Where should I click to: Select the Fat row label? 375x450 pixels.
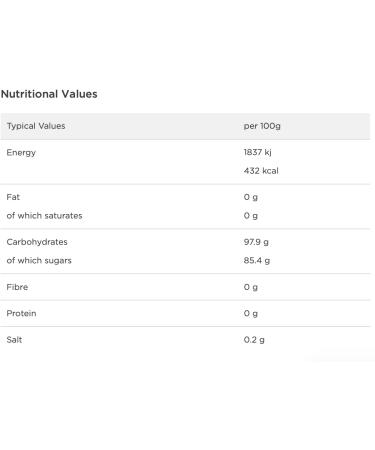point(13,197)
